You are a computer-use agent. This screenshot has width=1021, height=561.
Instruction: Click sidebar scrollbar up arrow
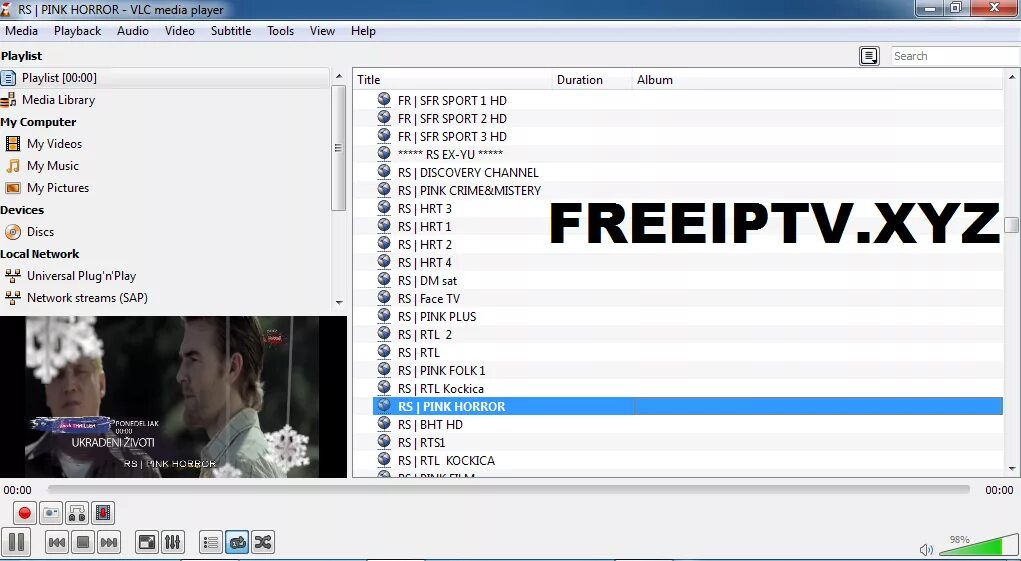coord(339,76)
